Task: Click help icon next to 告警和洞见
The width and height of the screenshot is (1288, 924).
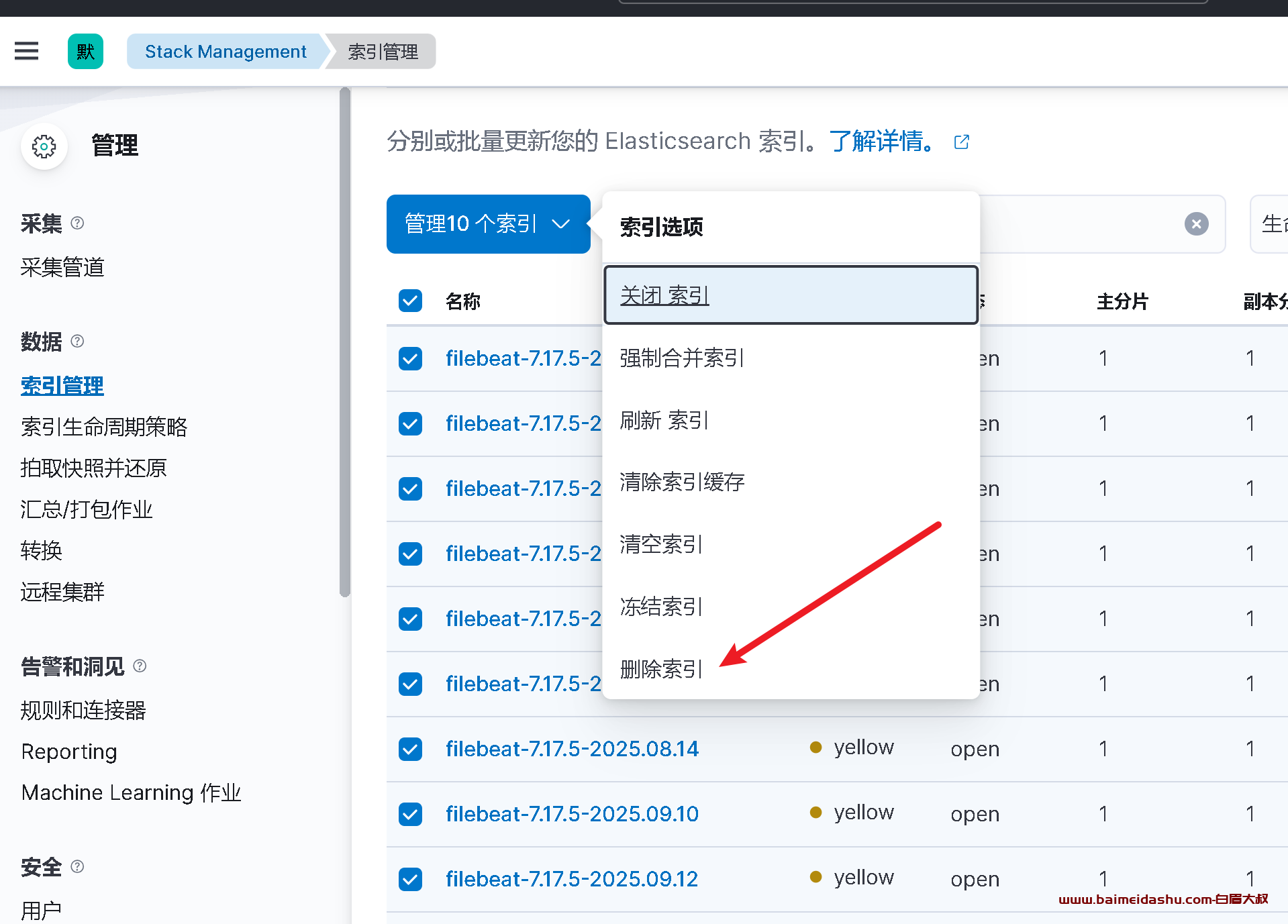Action: (140, 666)
